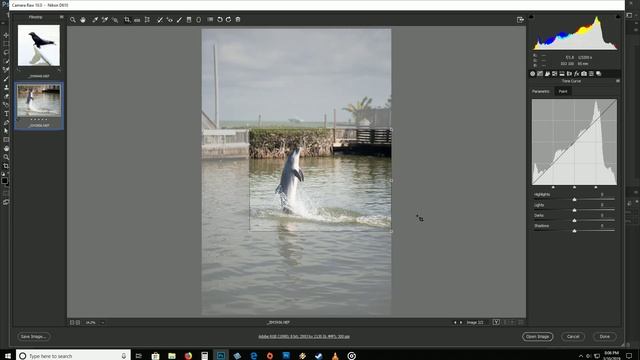Click zoom in button below preview
The width and height of the screenshot is (640, 360).
click(78, 322)
